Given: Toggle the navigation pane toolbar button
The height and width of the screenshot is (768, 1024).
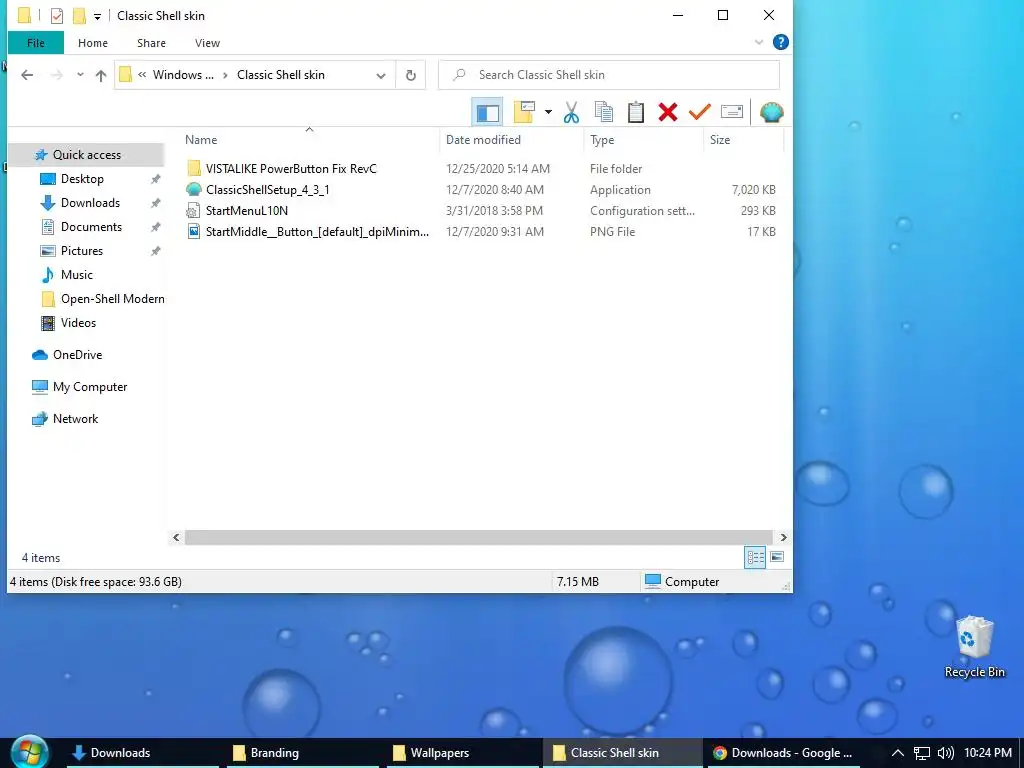Looking at the screenshot, I should (487, 112).
